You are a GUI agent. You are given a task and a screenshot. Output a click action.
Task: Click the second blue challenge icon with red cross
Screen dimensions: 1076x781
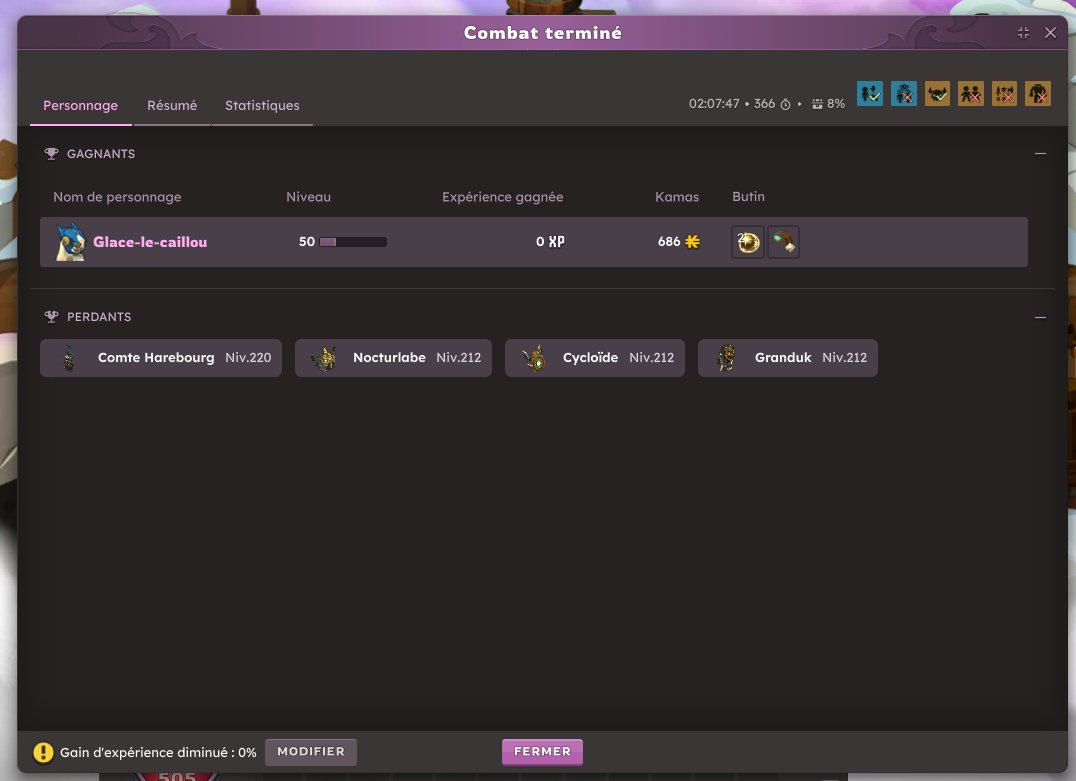904,93
